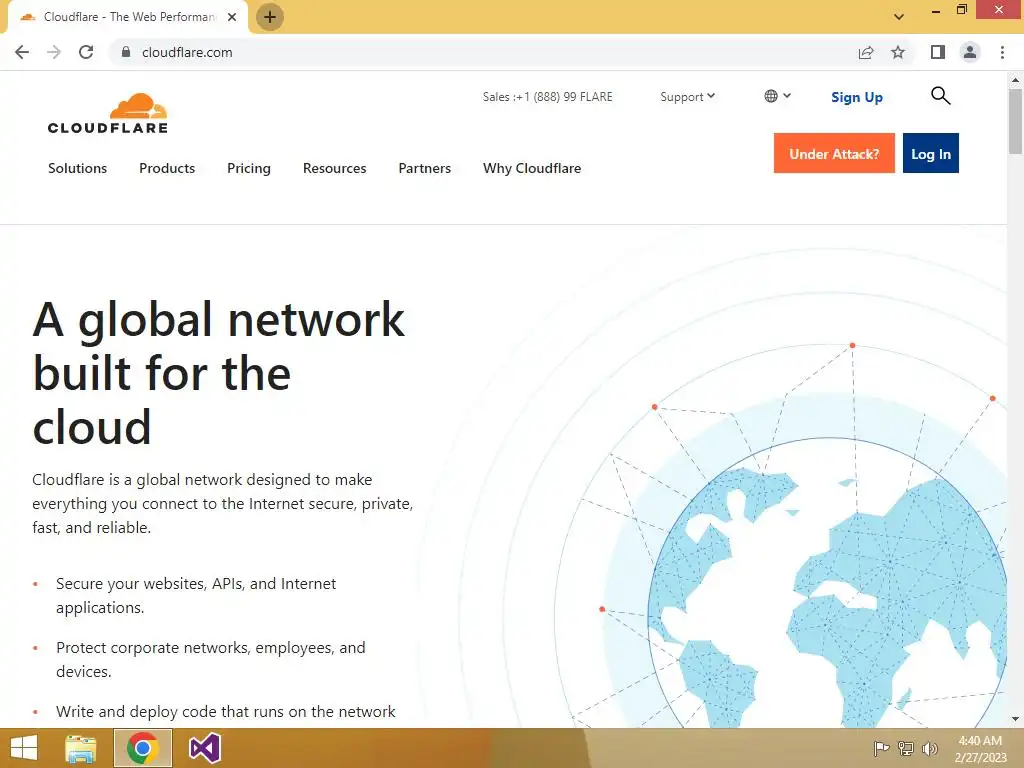Click the Chrome taskbar icon
This screenshot has width=1024, height=768.
point(142,748)
